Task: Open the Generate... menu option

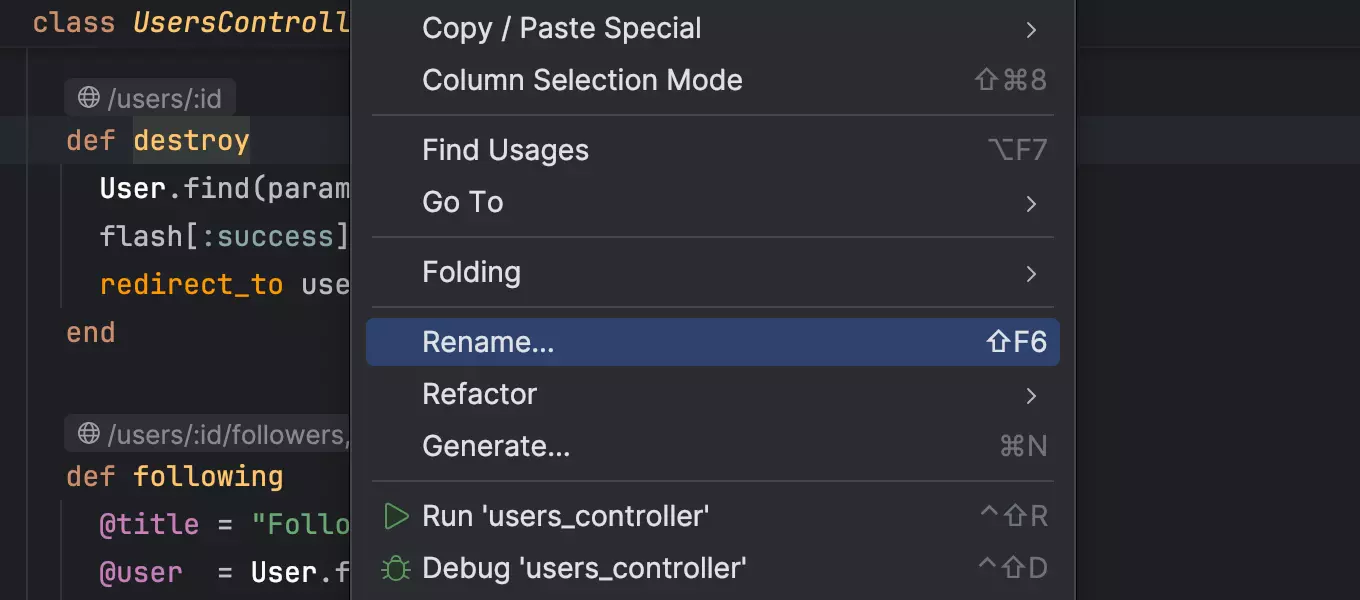Action: (x=496, y=446)
